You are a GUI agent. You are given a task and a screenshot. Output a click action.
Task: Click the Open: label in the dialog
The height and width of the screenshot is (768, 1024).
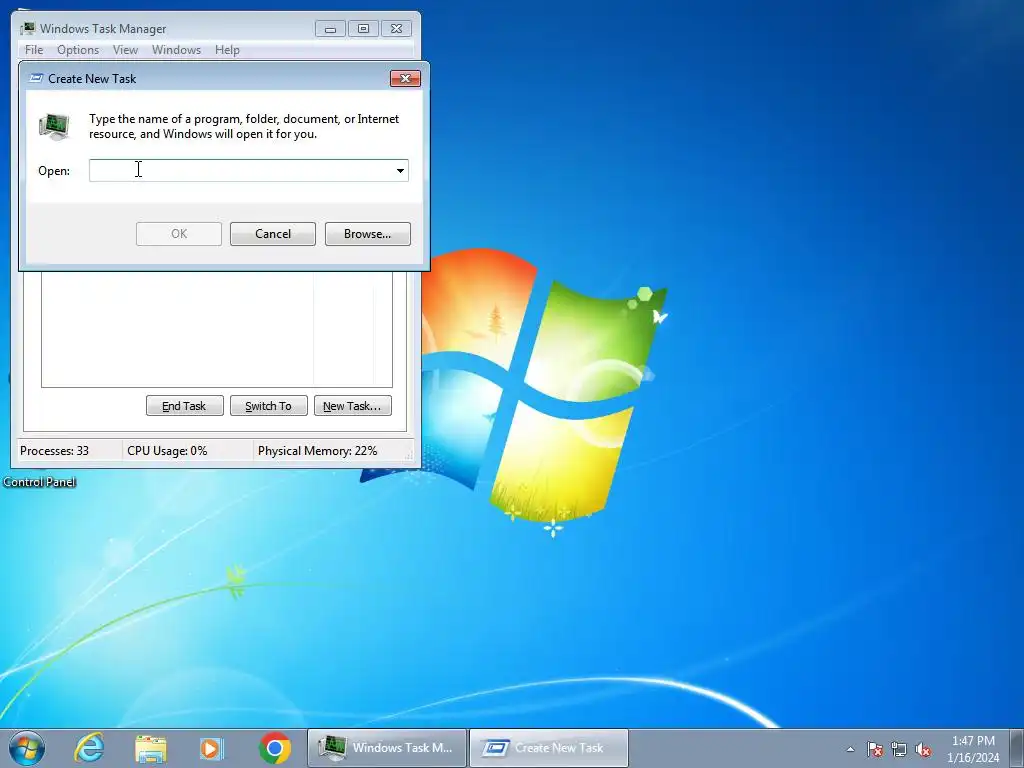[54, 171]
